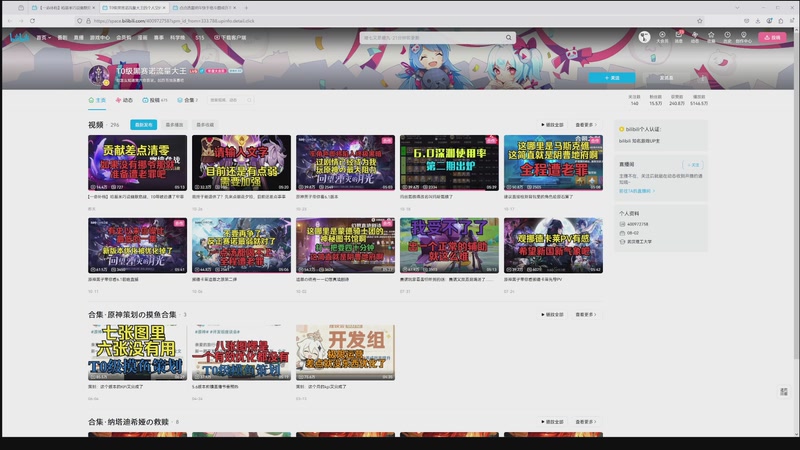Viewport: 800px width, 450px height.
Task: Click 查看更多 in the 纳塔迪希娅の救赎 section
Action: [586, 421]
